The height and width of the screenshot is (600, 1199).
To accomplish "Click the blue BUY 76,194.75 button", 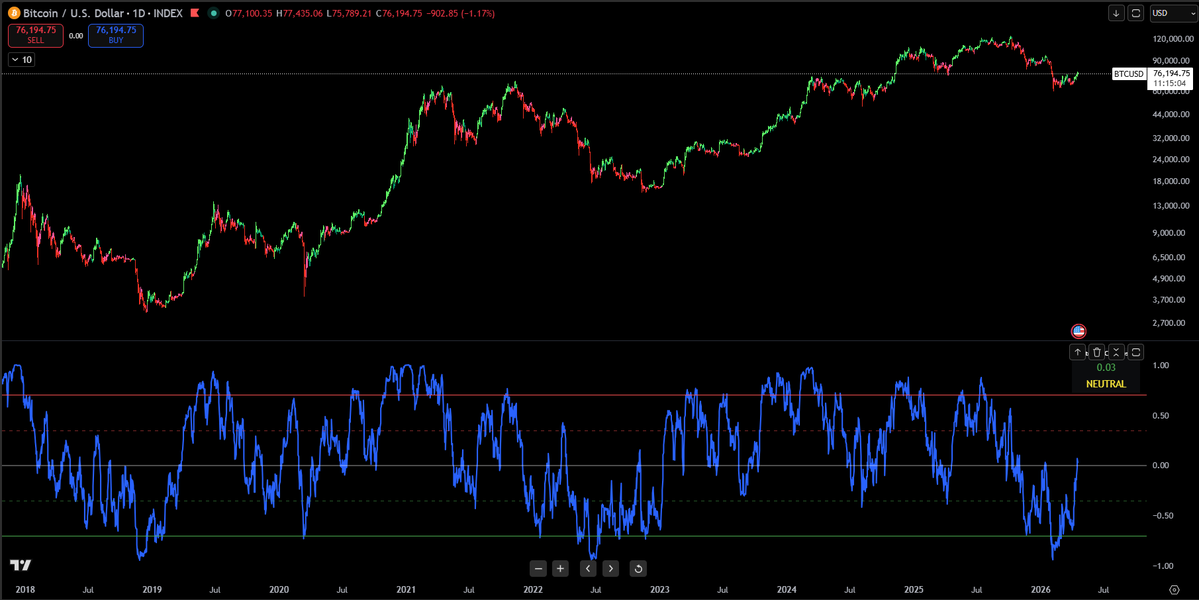I will (x=115, y=35).
